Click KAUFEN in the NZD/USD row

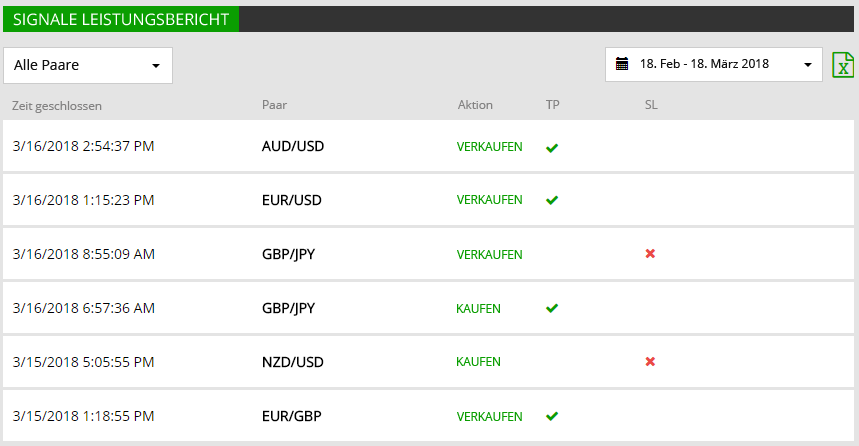pyautogui.click(x=478, y=362)
